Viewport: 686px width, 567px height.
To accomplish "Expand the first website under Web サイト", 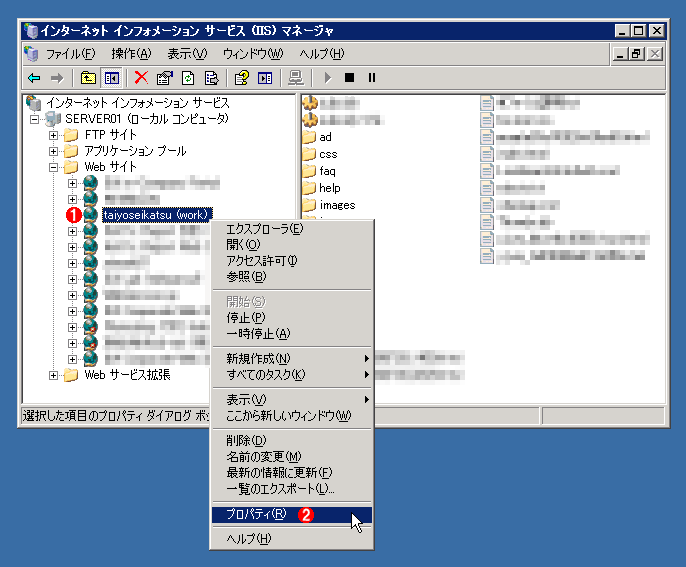I will coord(73,183).
